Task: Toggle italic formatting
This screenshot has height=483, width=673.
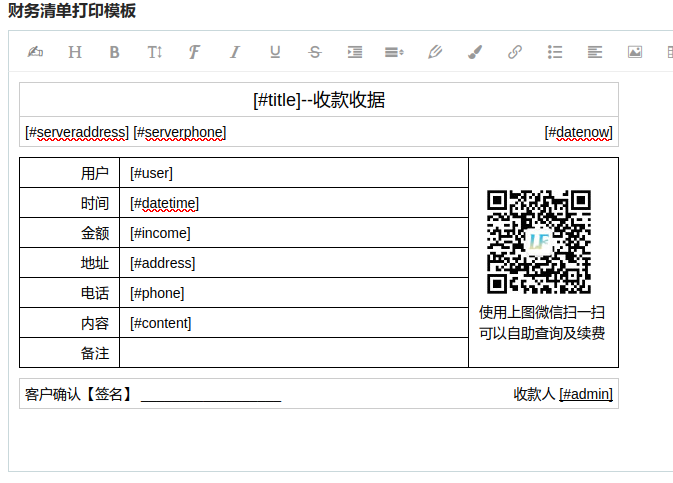Action: click(x=235, y=52)
